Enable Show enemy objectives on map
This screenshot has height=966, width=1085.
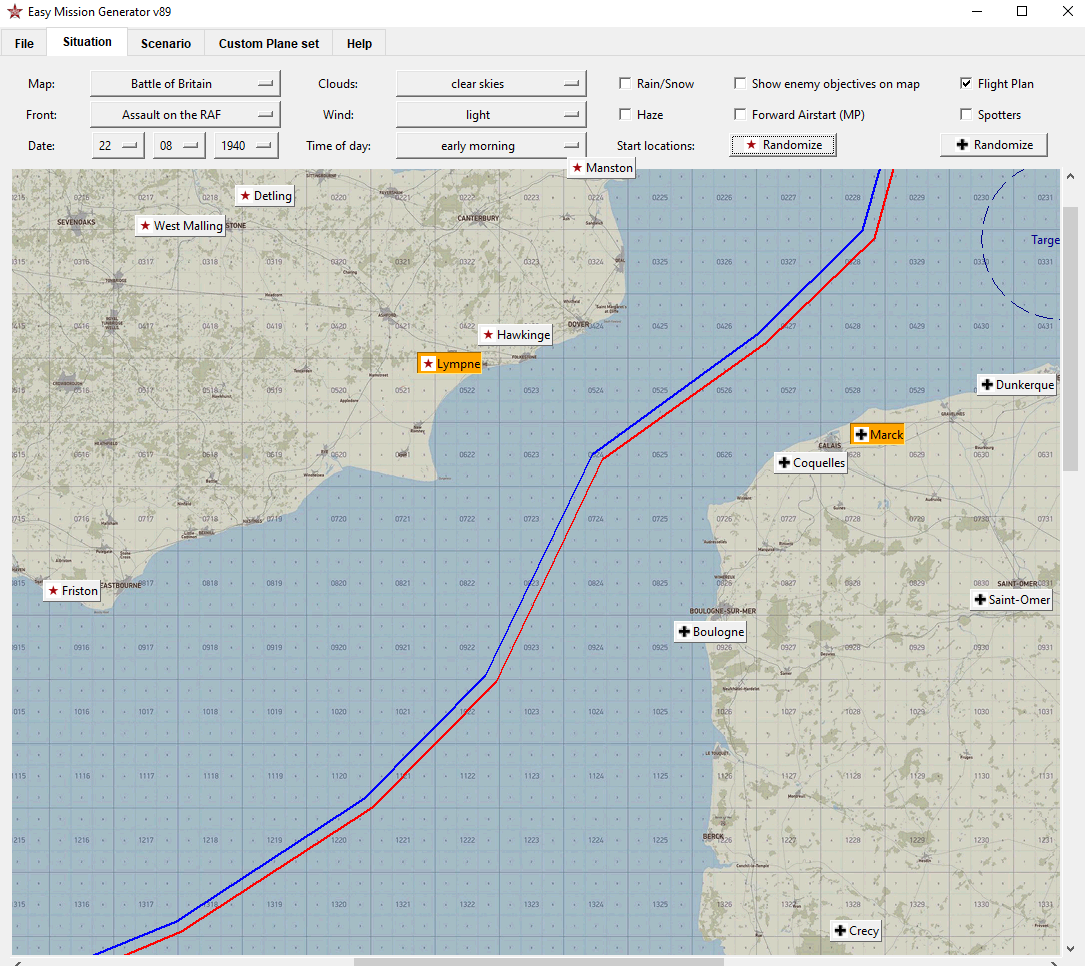point(740,83)
